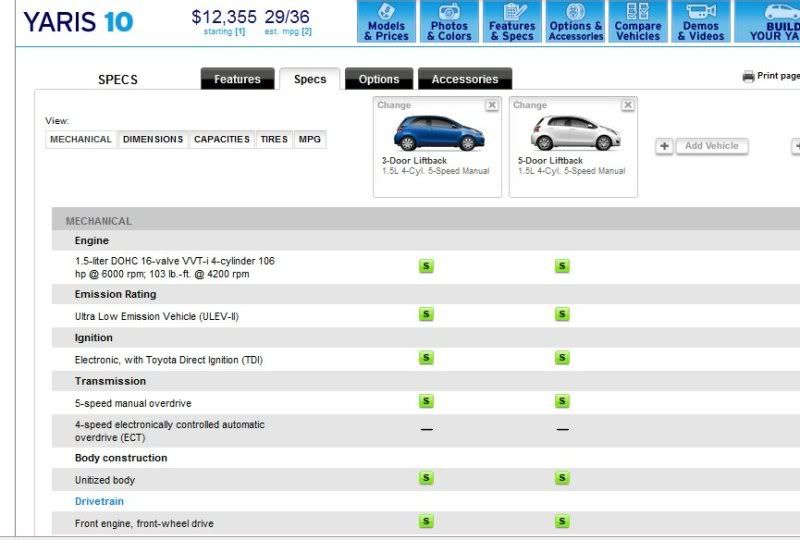Screen dimensions: 800x540
Task: Show the DIMENSIONS specs view
Action: pos(153,139)
